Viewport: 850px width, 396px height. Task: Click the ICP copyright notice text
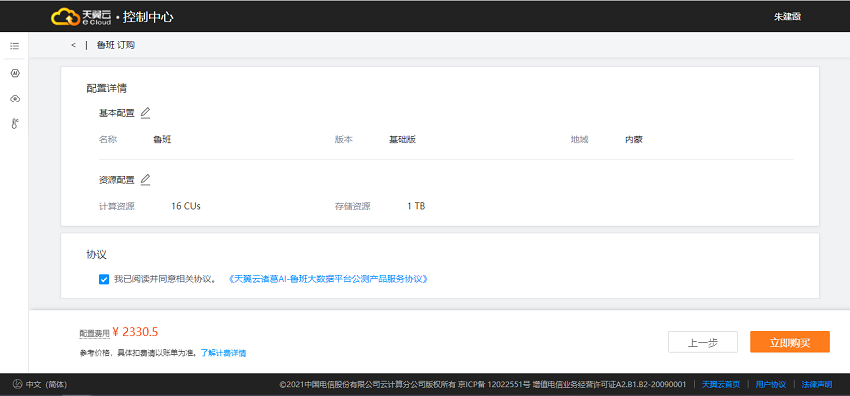483,385
